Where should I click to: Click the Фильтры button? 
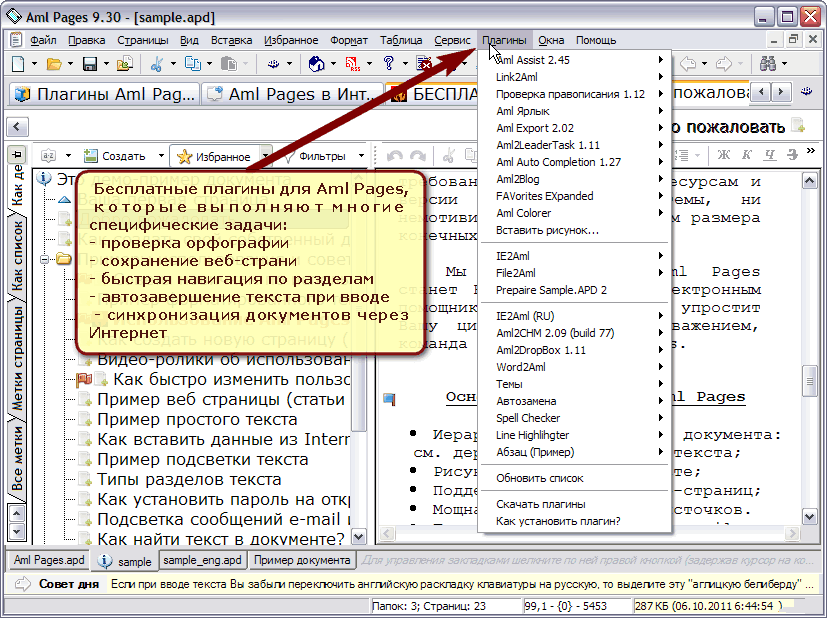(x=315, y=156)
